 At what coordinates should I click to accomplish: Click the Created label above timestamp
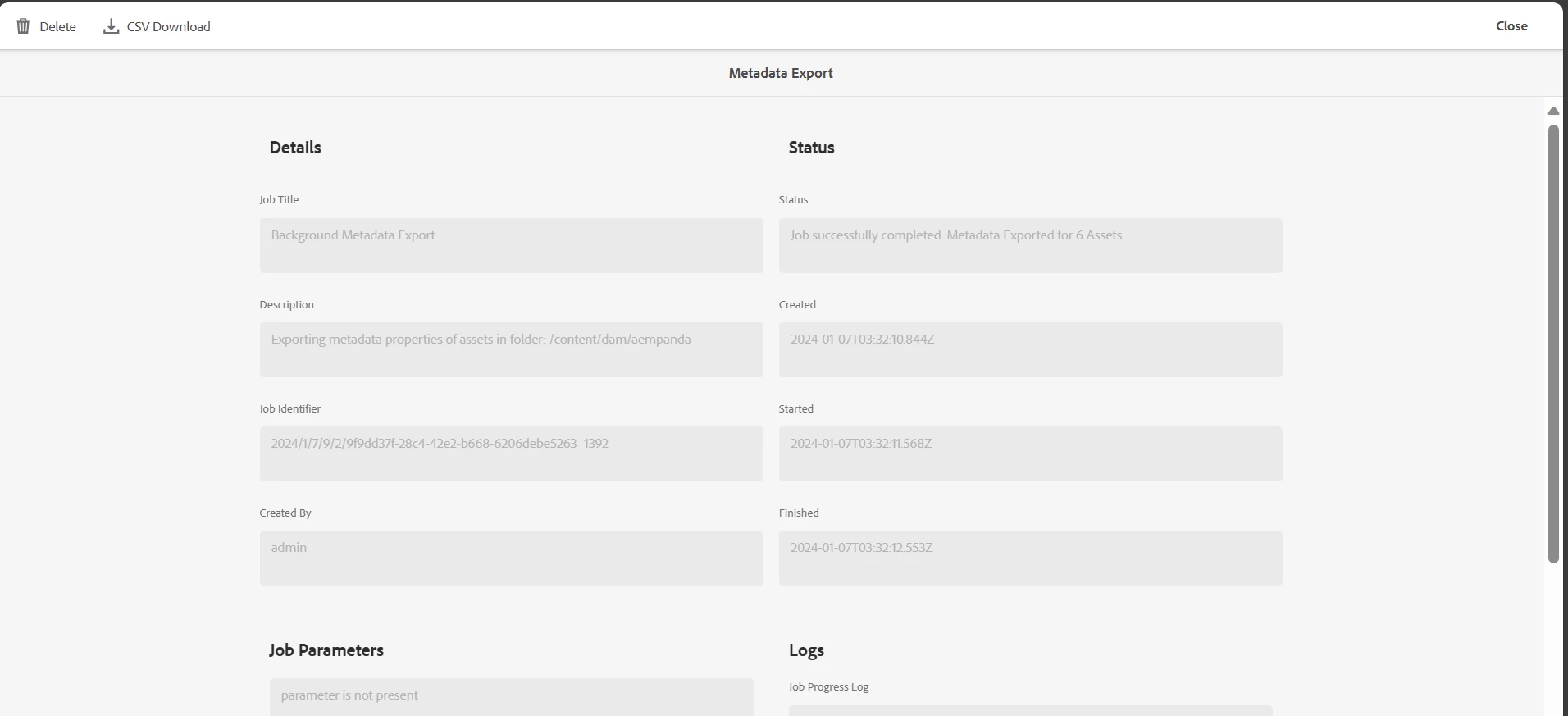coord(797,304)
